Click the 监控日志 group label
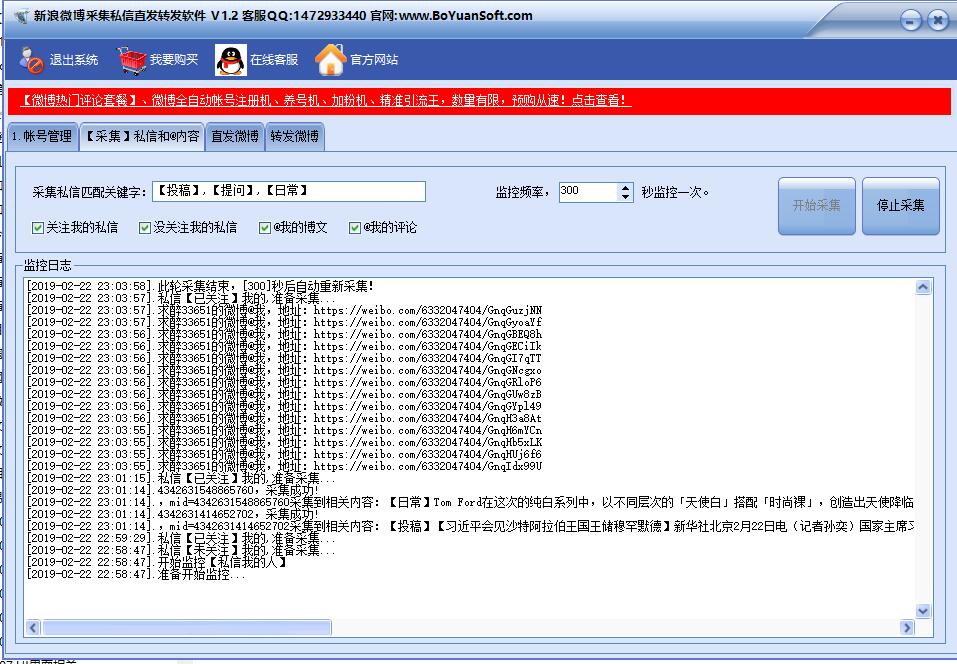957x664 pixels. coord(48,265)
